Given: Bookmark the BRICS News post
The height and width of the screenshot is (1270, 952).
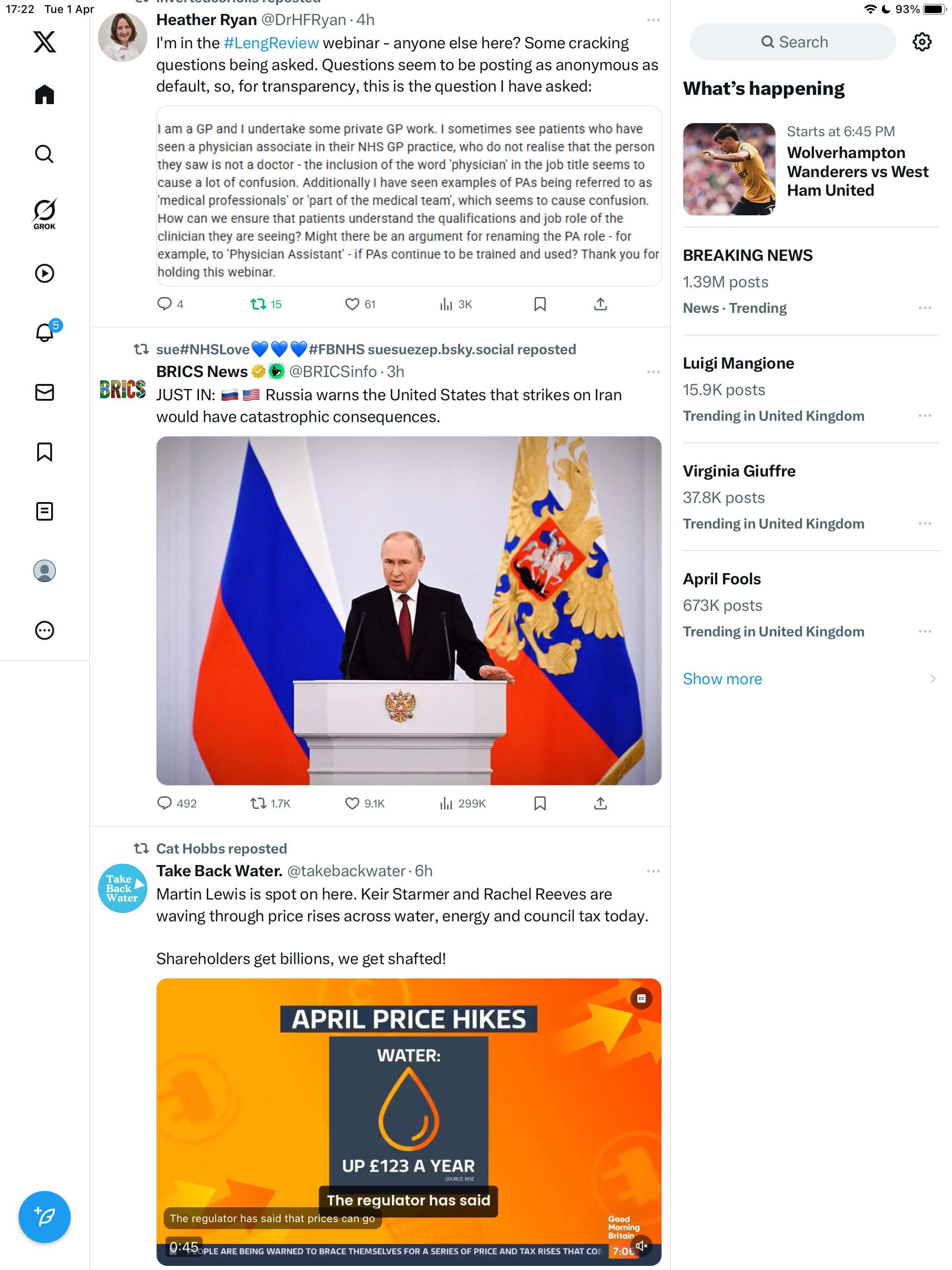Looking at the screenshot, I should (x=540, y=803).
